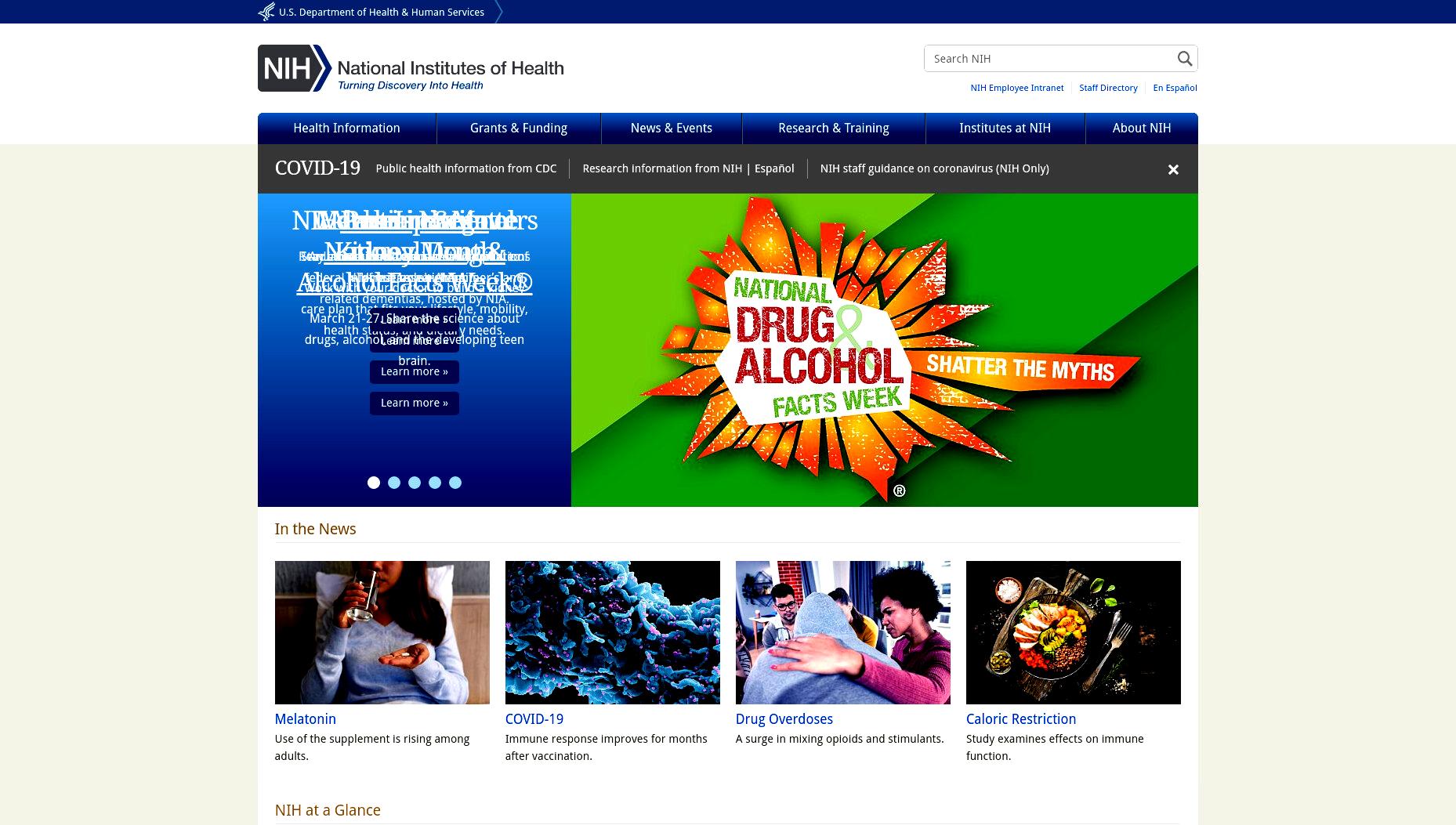Open the Drug Overdoses photo thumbnail
The height and width of the screenshot is (825, 1456).
[x=843, y=632]
